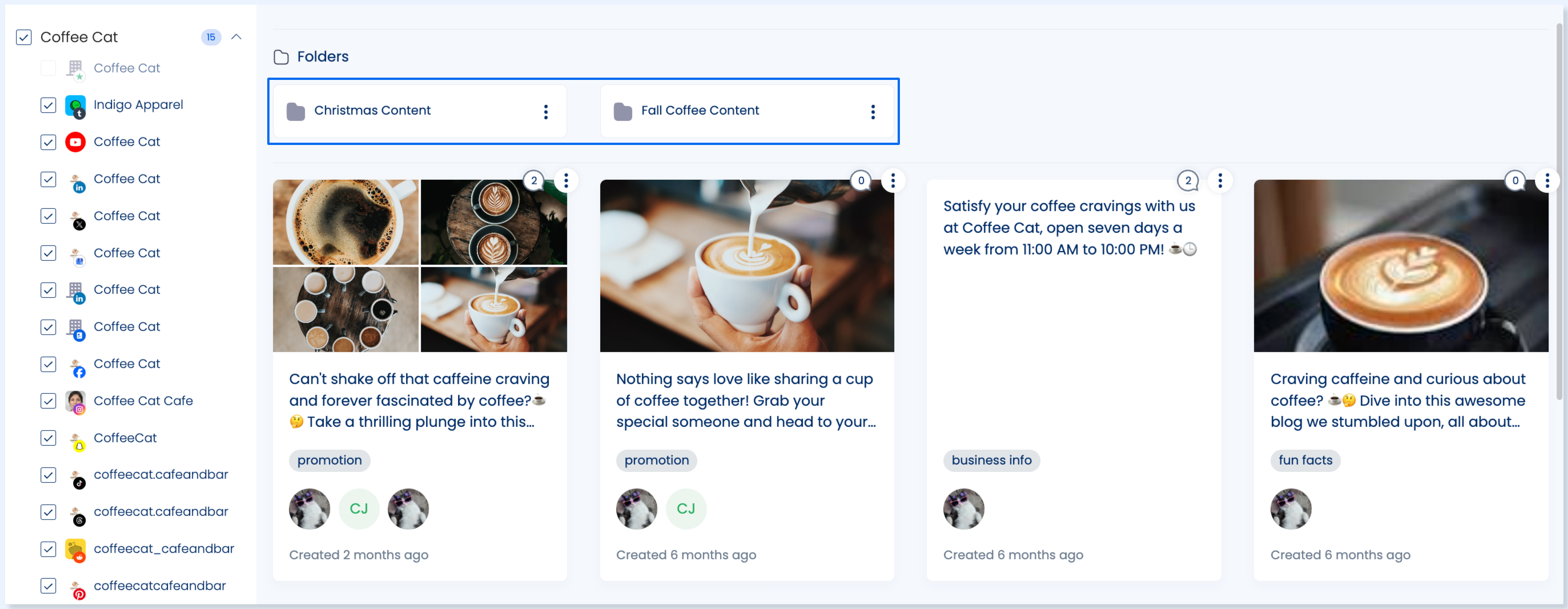This screenshot has height=609, width=1568.
Task: Click the CJ avatar on the collage post
Action: click(359, 509)
